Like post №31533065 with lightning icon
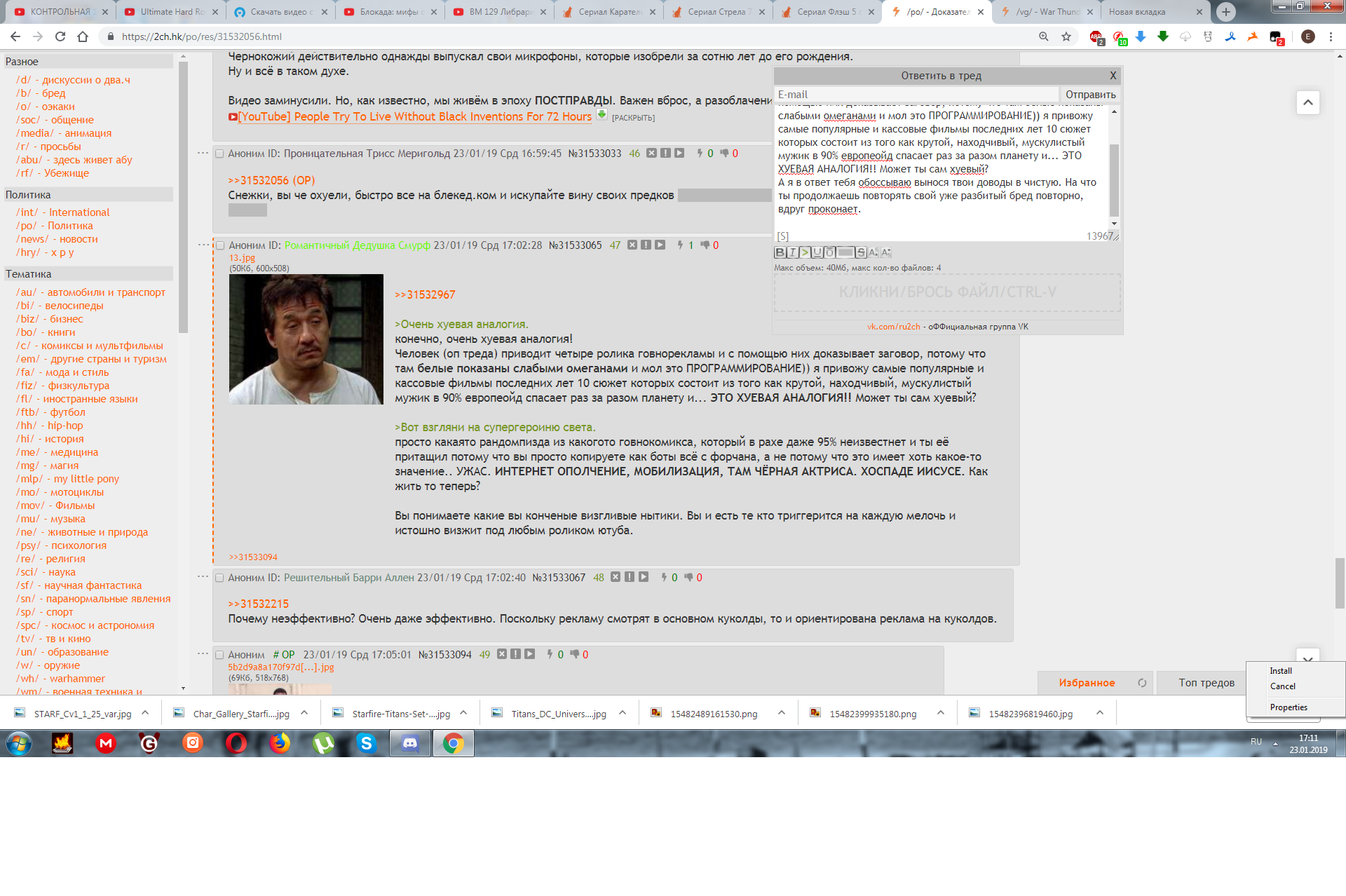The width and height of the screenshot is (1346, 896). point(680,245)
